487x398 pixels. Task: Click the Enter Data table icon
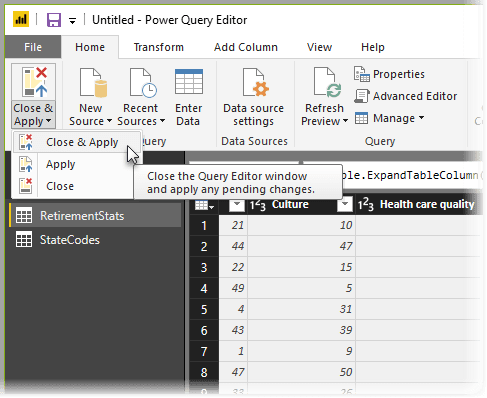click(189, 82)
